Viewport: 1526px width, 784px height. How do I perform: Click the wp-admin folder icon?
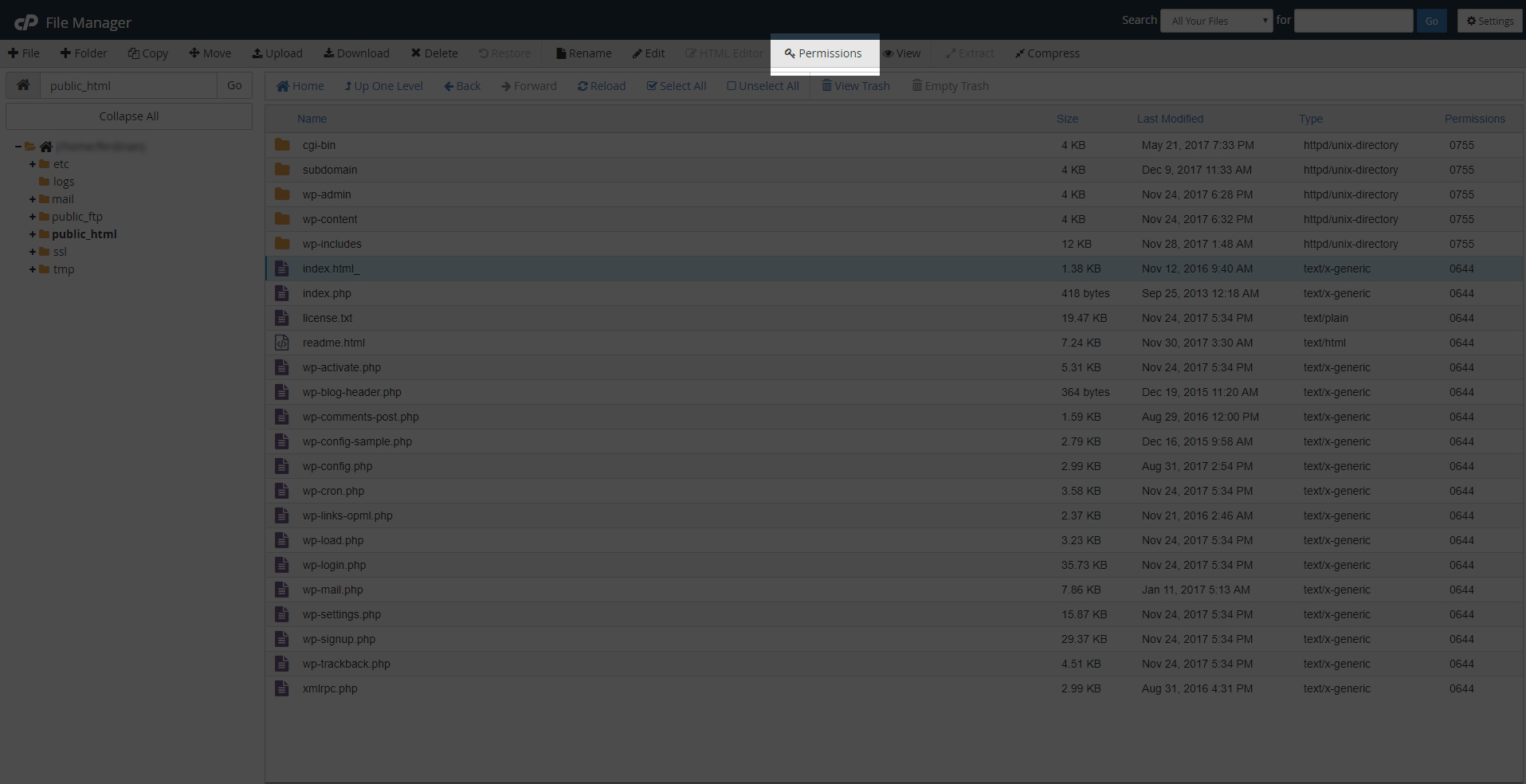tap(282, 194)
